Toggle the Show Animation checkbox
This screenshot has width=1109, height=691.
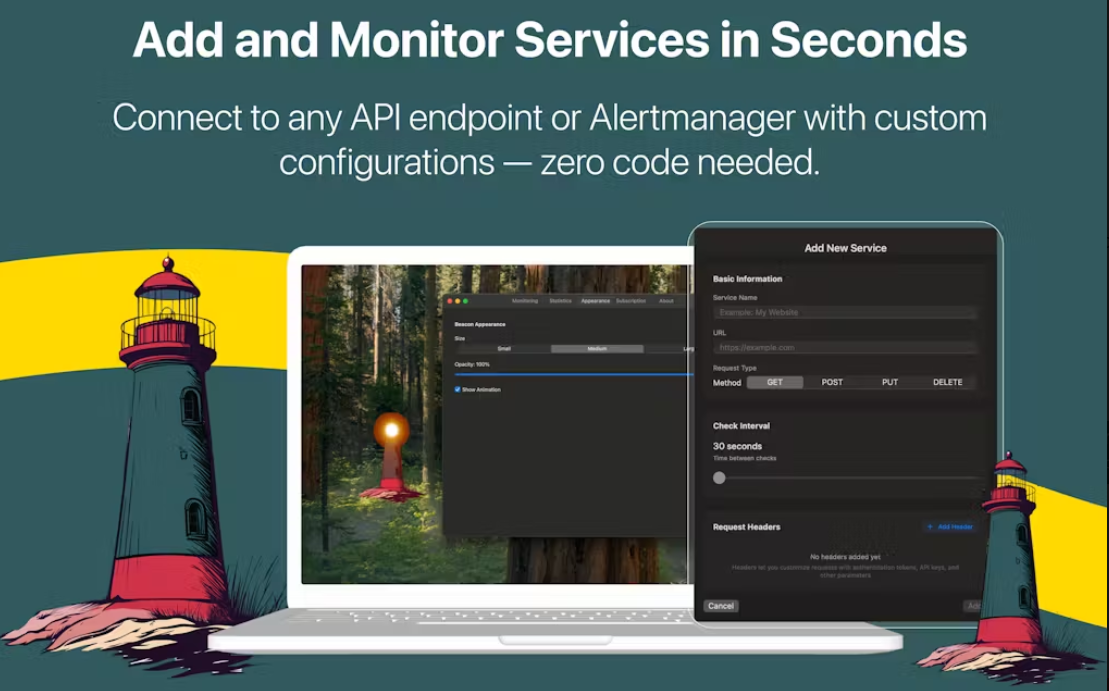tap(458, 390)
